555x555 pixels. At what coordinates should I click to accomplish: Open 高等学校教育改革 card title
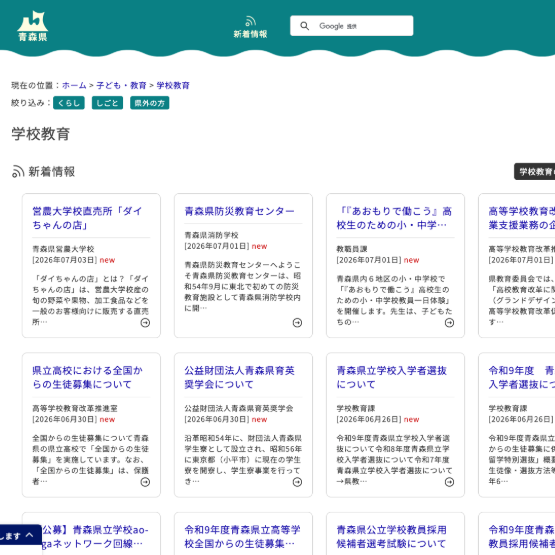click(522, 218)
